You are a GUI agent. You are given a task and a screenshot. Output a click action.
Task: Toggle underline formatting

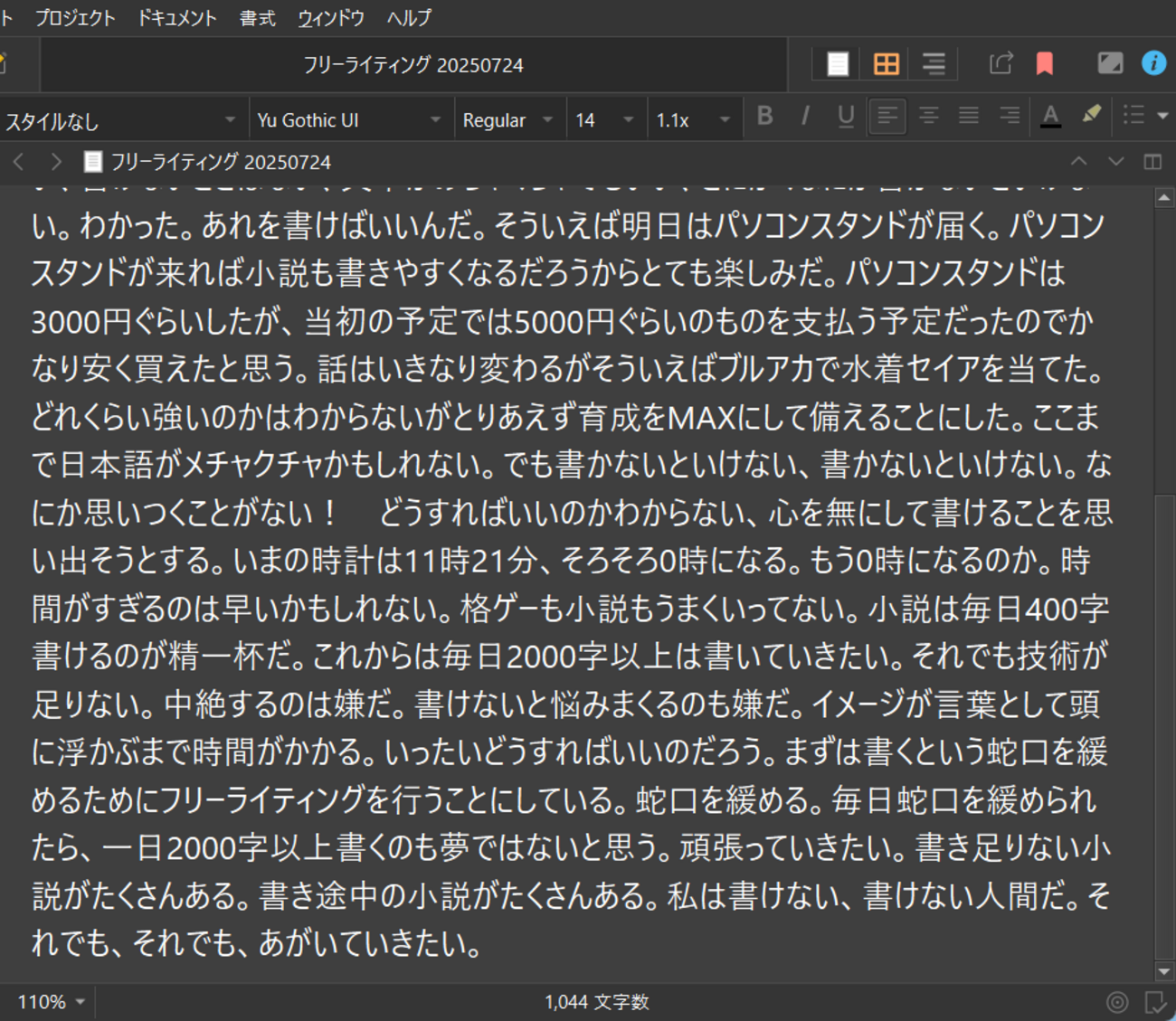[845, 116]
